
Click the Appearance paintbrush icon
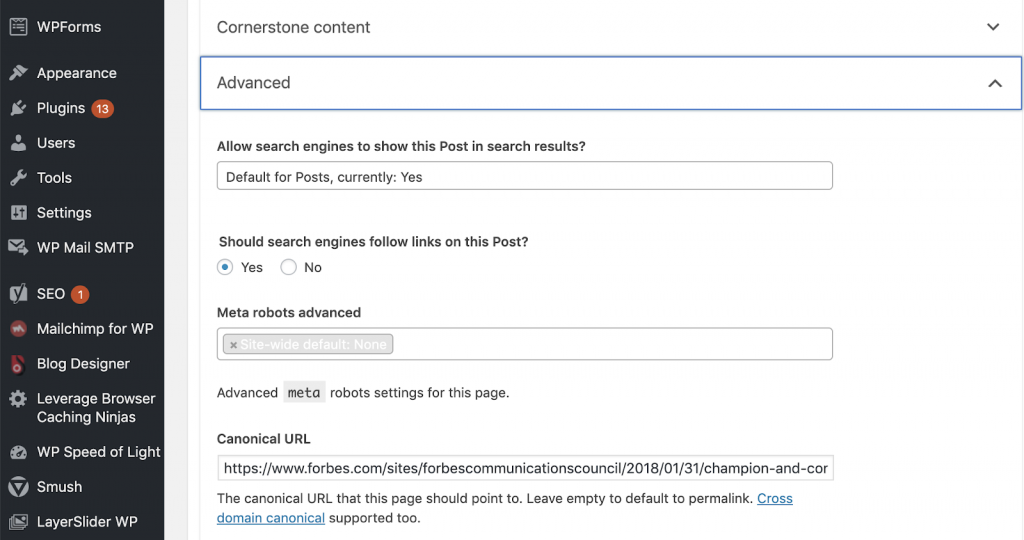18,72
